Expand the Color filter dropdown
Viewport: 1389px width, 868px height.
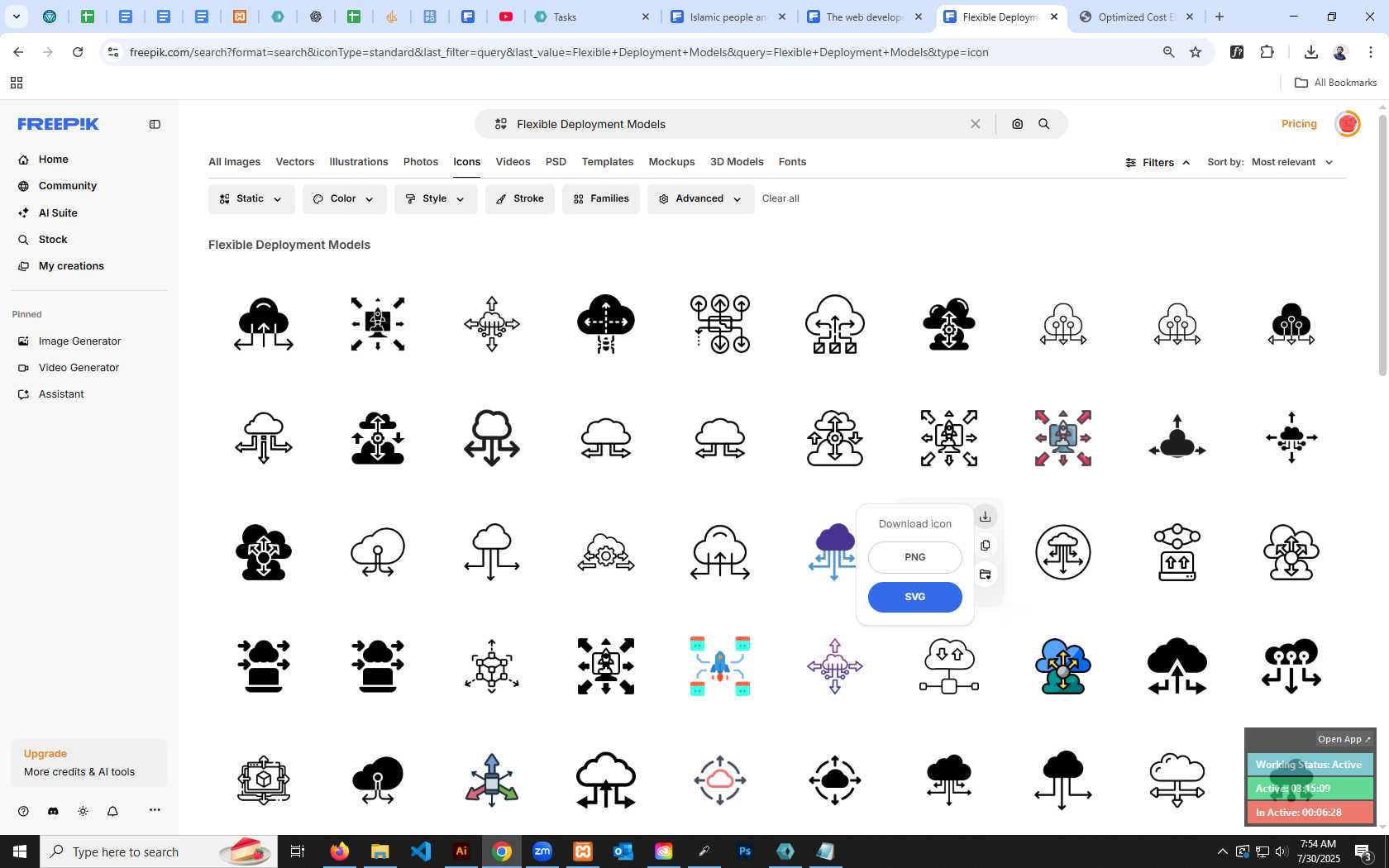pyautogui.click(x=345, y=199)
